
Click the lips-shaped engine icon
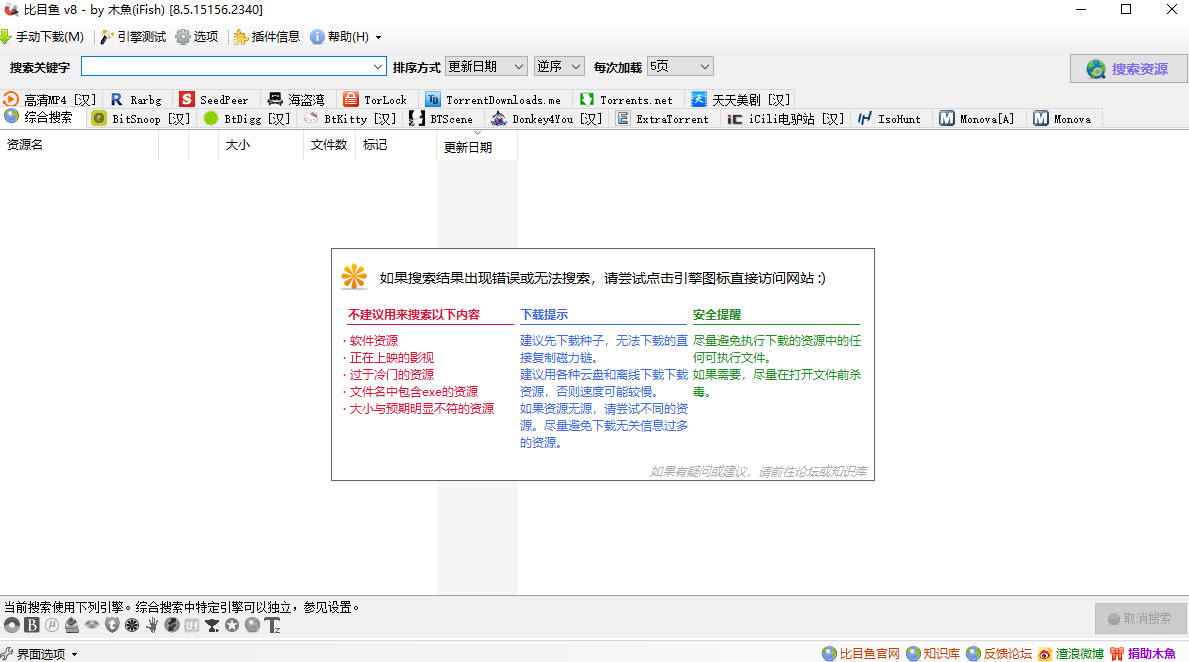click(92, 625)
